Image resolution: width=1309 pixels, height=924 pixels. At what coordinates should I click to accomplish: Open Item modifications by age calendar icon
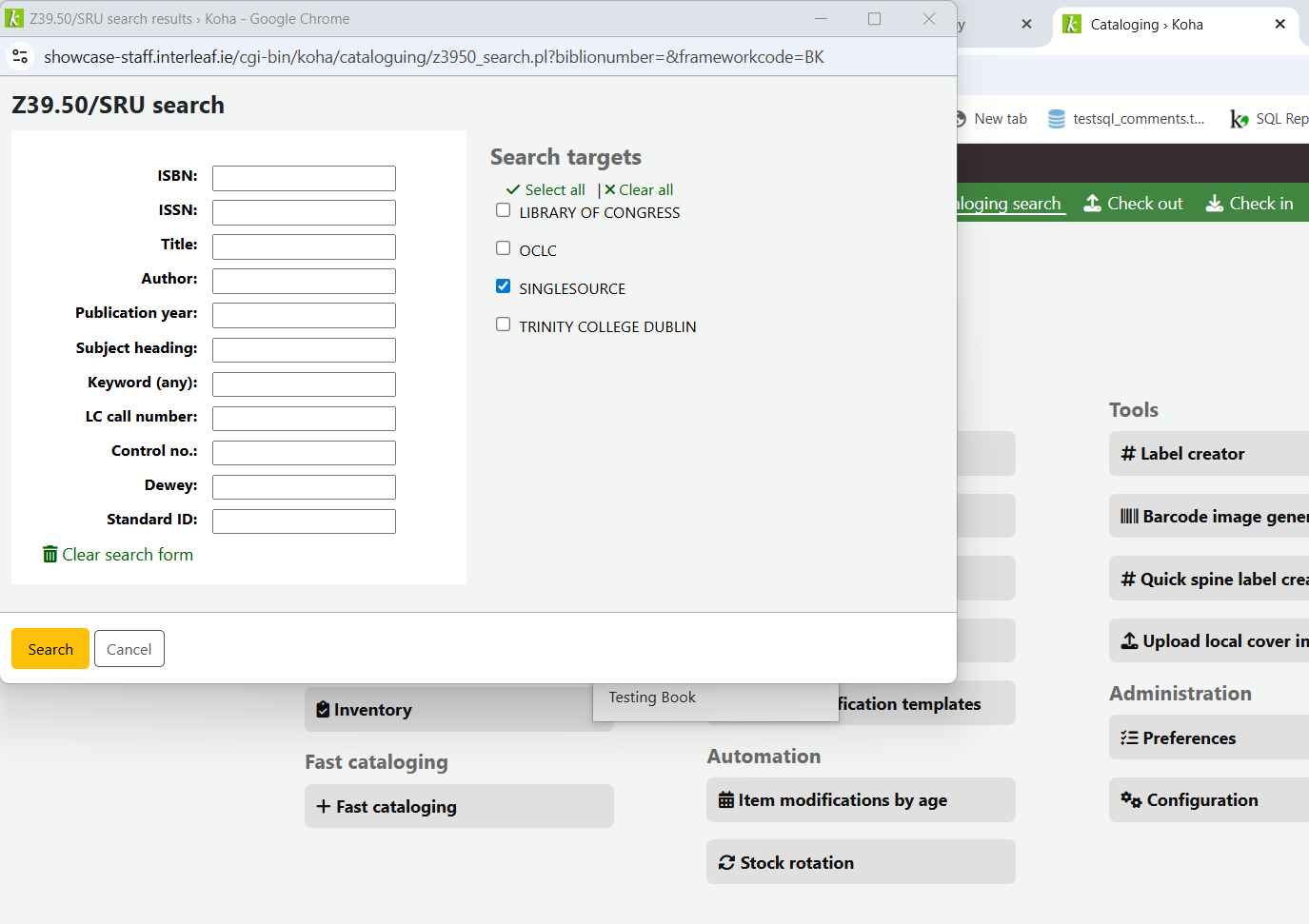(x=726, y=800)
